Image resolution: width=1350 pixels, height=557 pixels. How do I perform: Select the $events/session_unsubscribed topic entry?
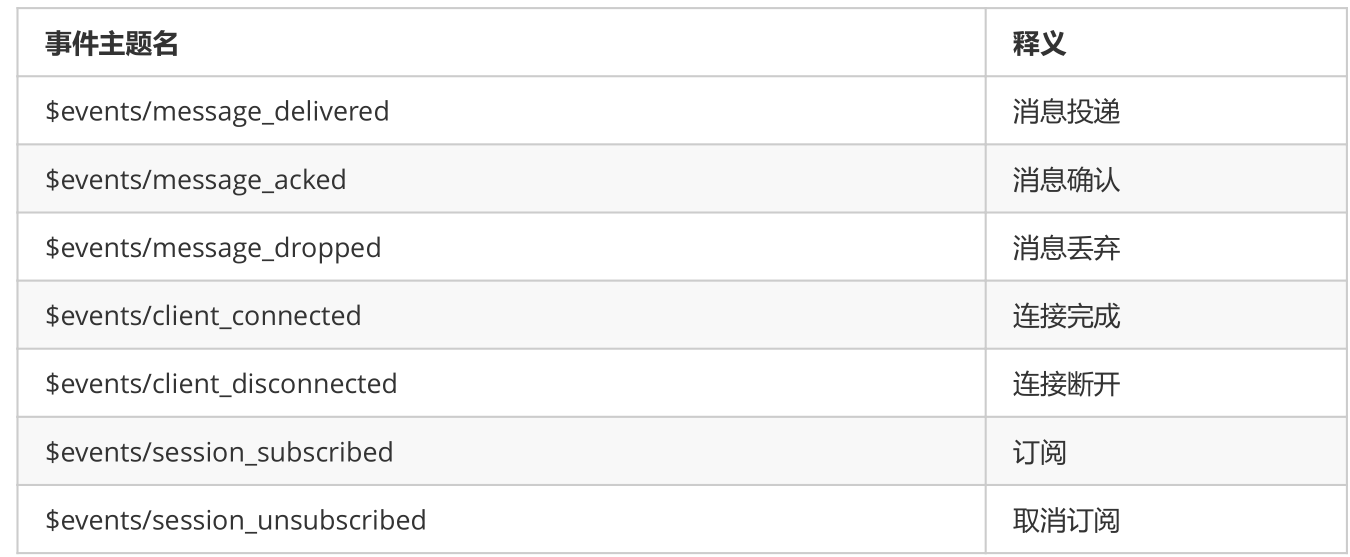coord(236,520)
